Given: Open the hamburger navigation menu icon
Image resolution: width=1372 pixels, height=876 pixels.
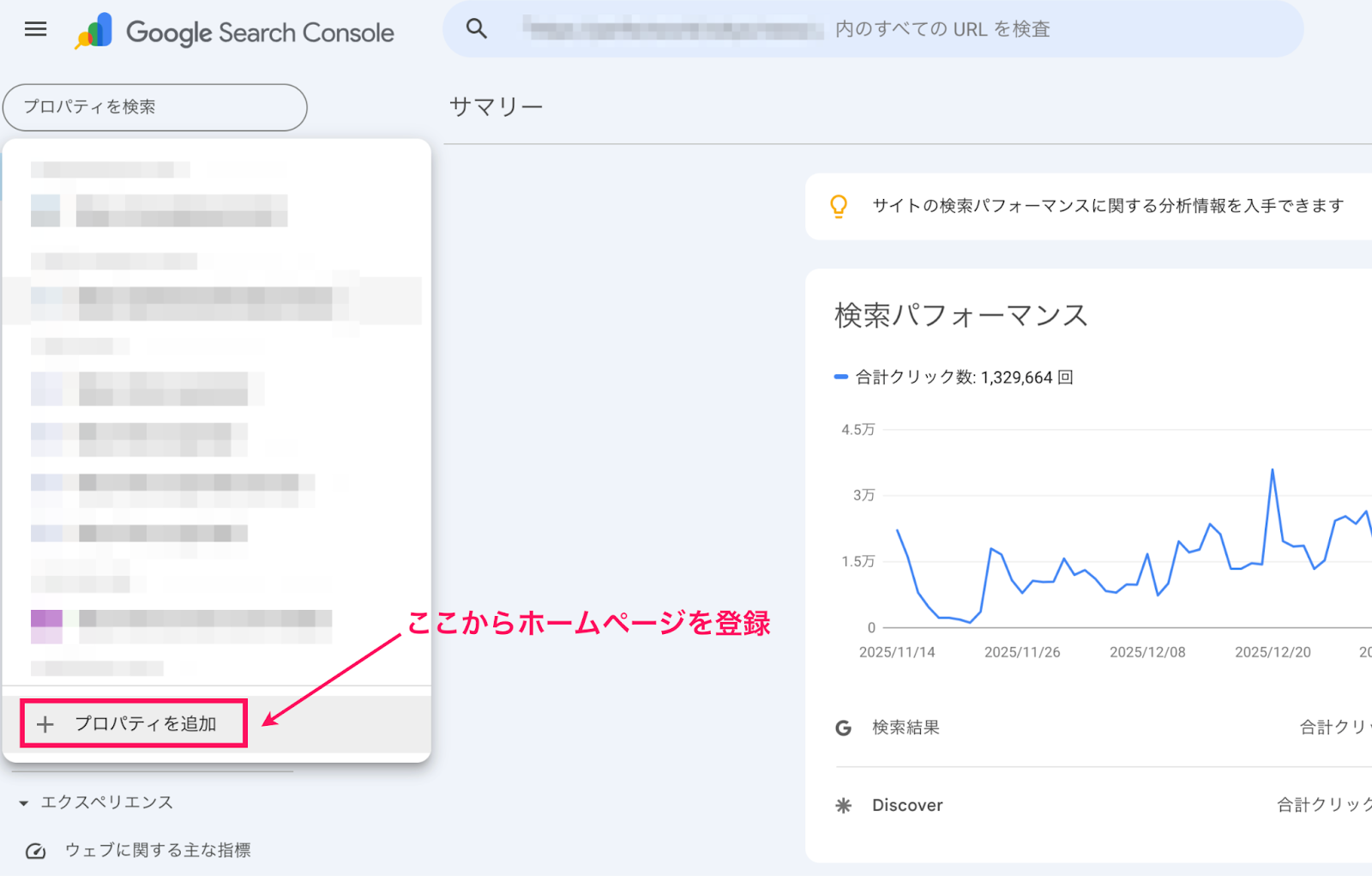Looking at the screenshot, I should point(35,28).
